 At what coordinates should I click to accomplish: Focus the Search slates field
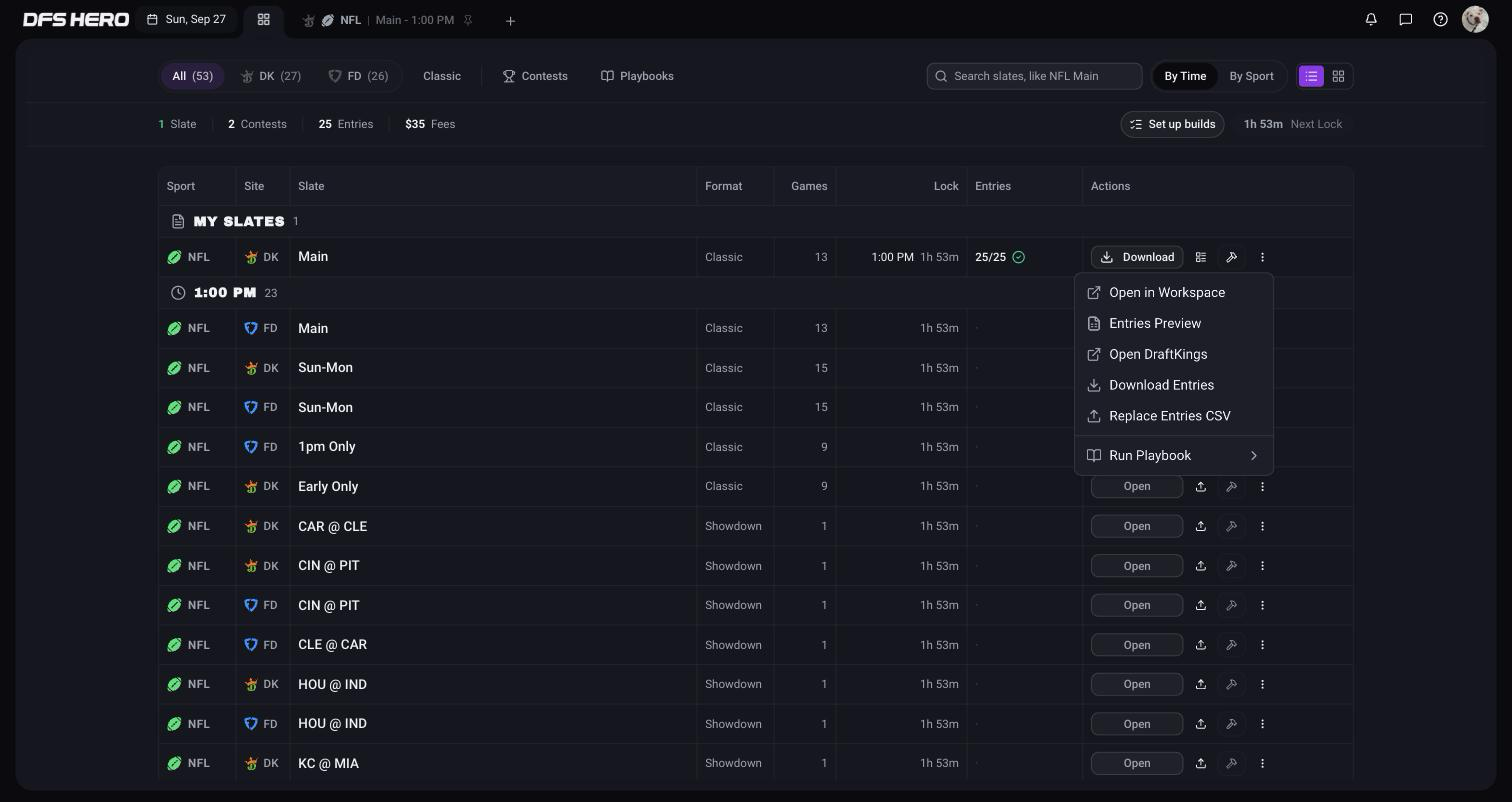[x=1034, y=76]
